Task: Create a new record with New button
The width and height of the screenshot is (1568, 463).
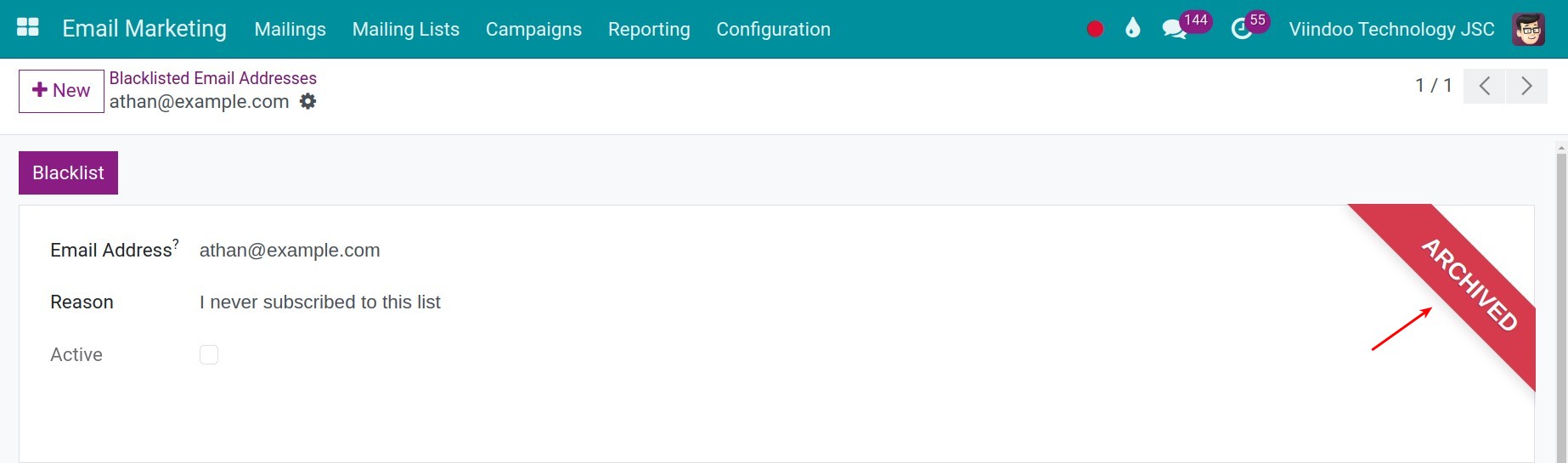Action: pos(61,91)
